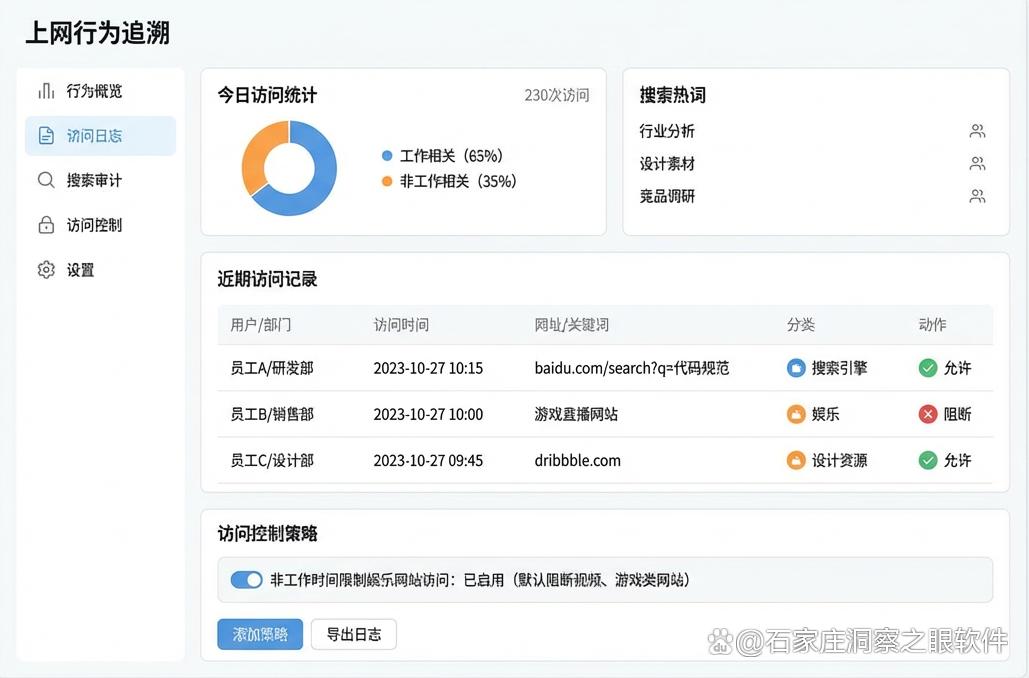Viewport: 1029px width, 678px height.
Task: Click the users icon in the 竞品调研 row
Action: click(x=977, y=196)
